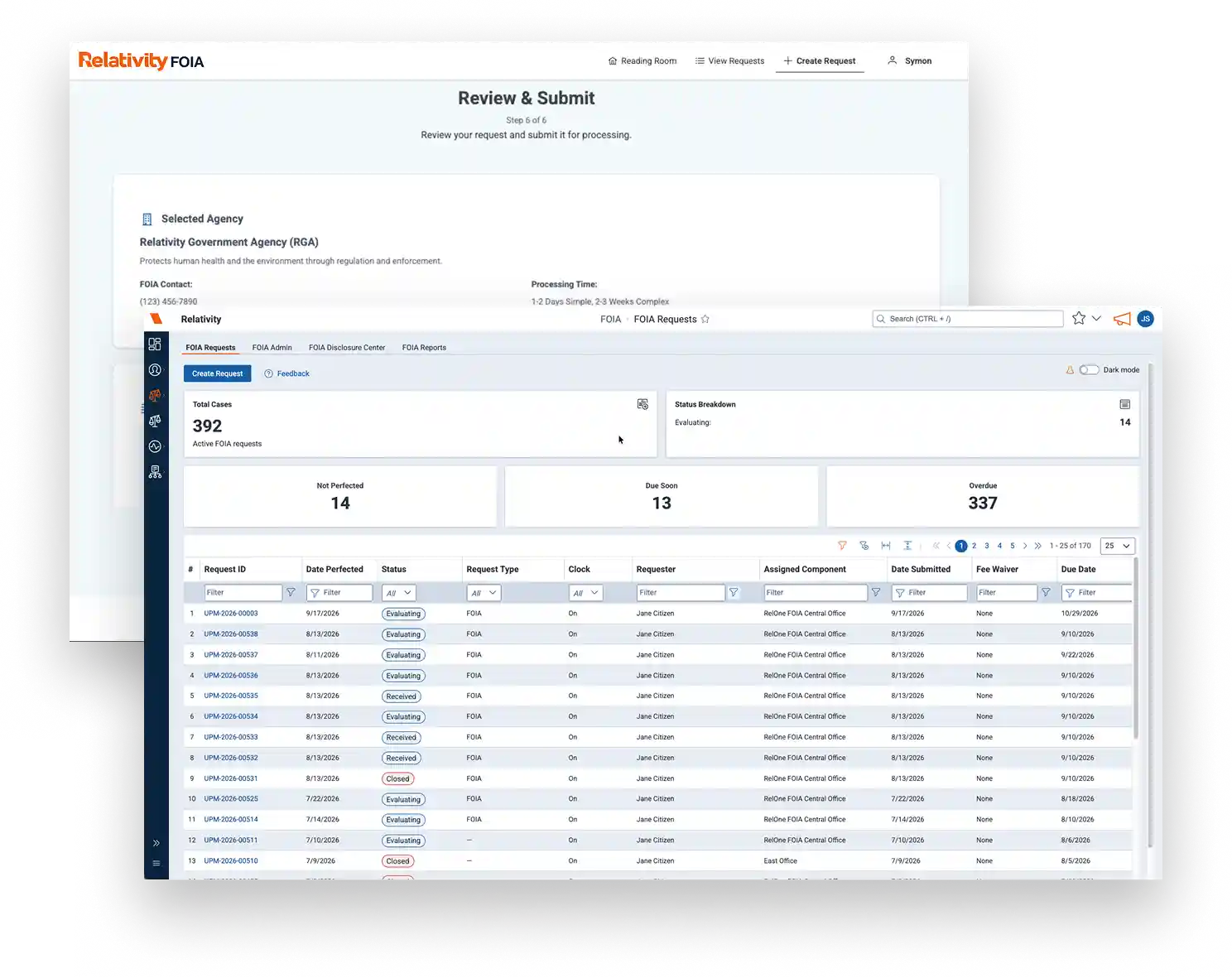Select the orange scales sidebar icon
1232x978 pixels.
(x=155, y=396)
